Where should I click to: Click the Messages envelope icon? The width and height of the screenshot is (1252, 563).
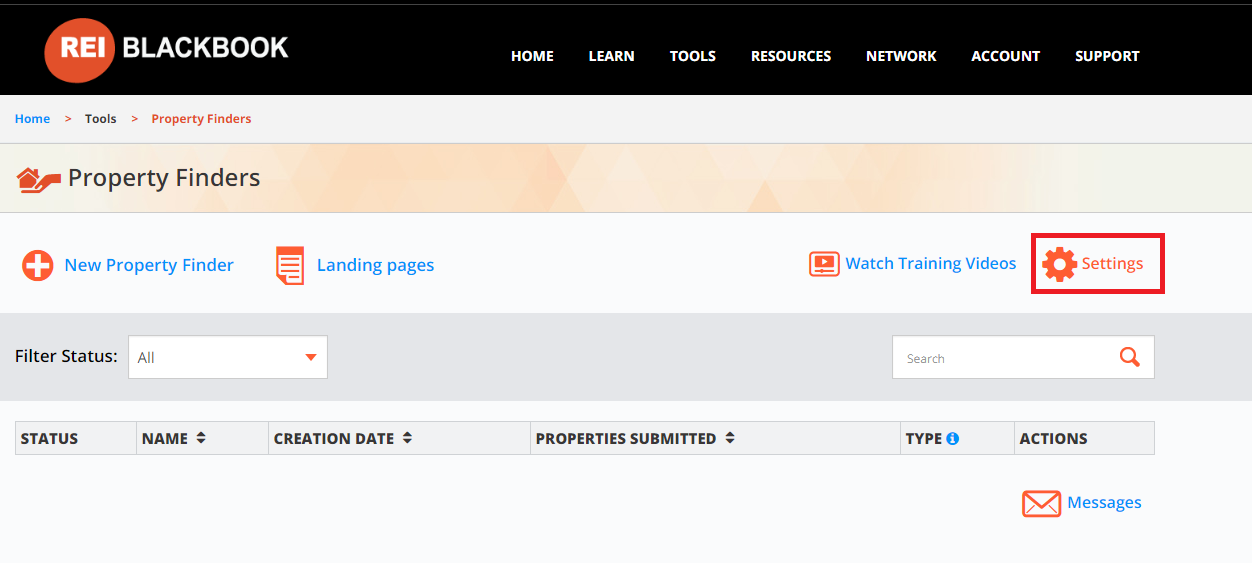coord(1041,503)
